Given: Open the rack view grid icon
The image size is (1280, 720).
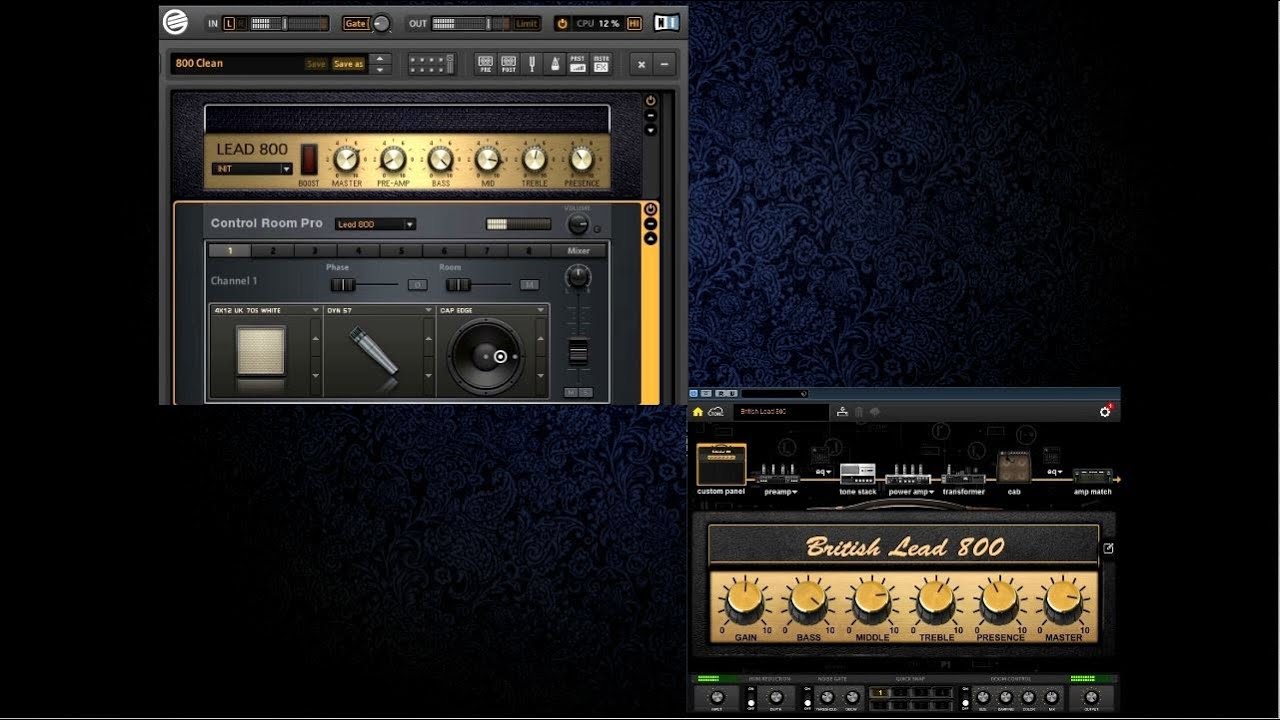Looking at the screenshot, I should 431,64.
